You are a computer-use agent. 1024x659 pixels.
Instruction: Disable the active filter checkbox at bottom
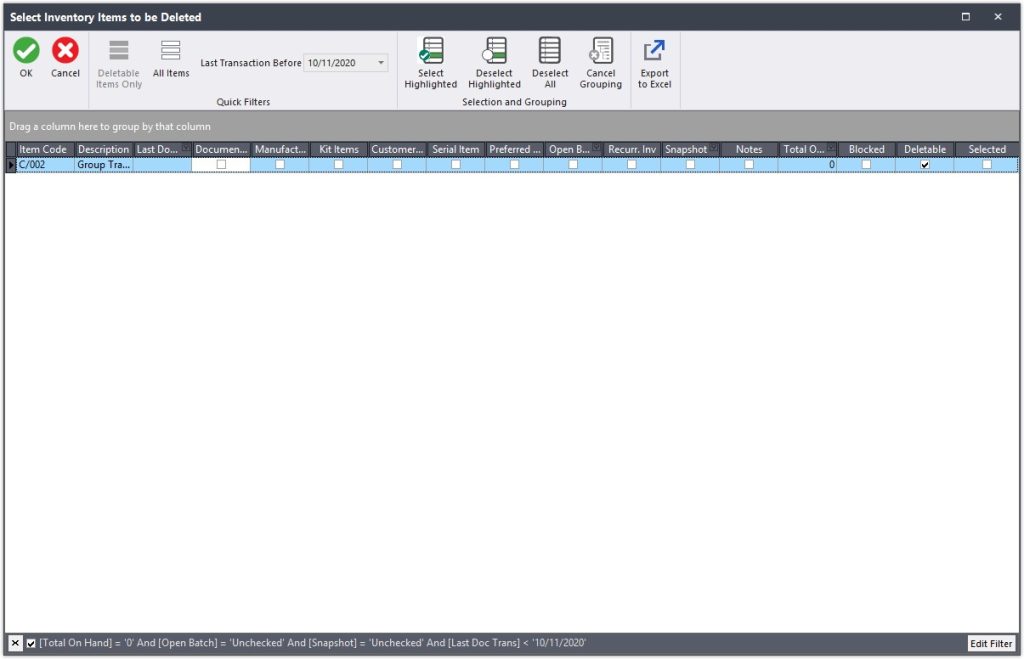tap(31, 643)
